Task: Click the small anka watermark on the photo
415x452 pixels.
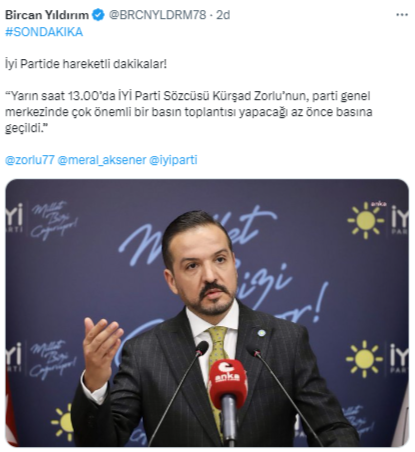Action: pyautogui.click(x=378, y=204)
